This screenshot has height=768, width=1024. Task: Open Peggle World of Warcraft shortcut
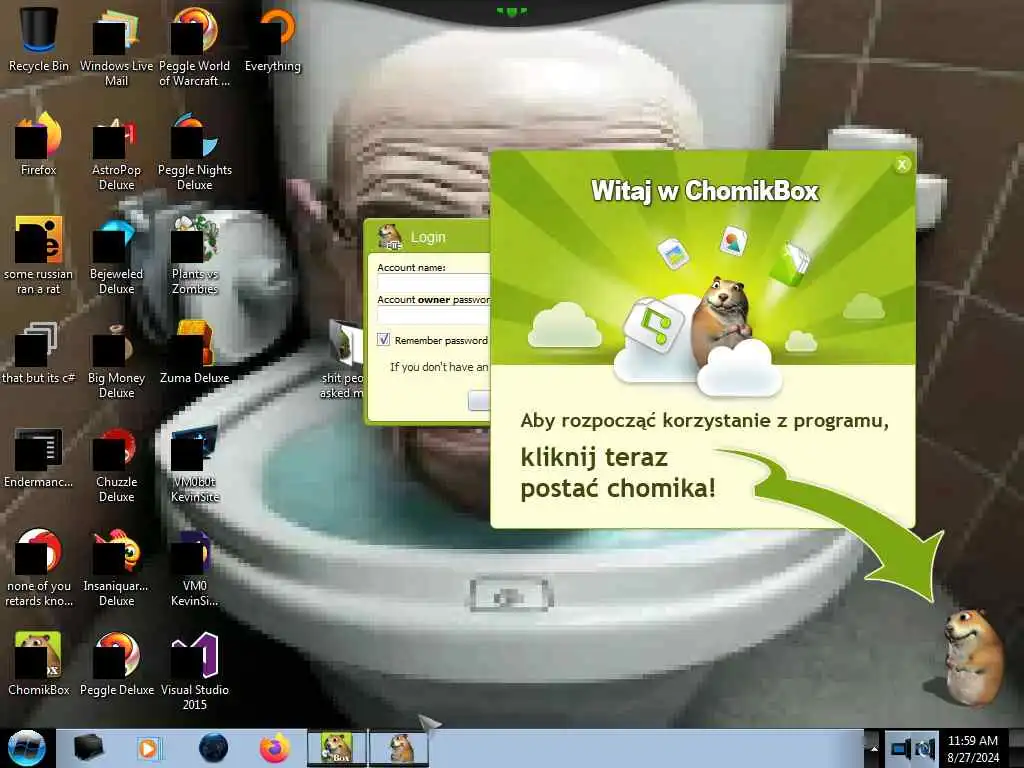195,46
